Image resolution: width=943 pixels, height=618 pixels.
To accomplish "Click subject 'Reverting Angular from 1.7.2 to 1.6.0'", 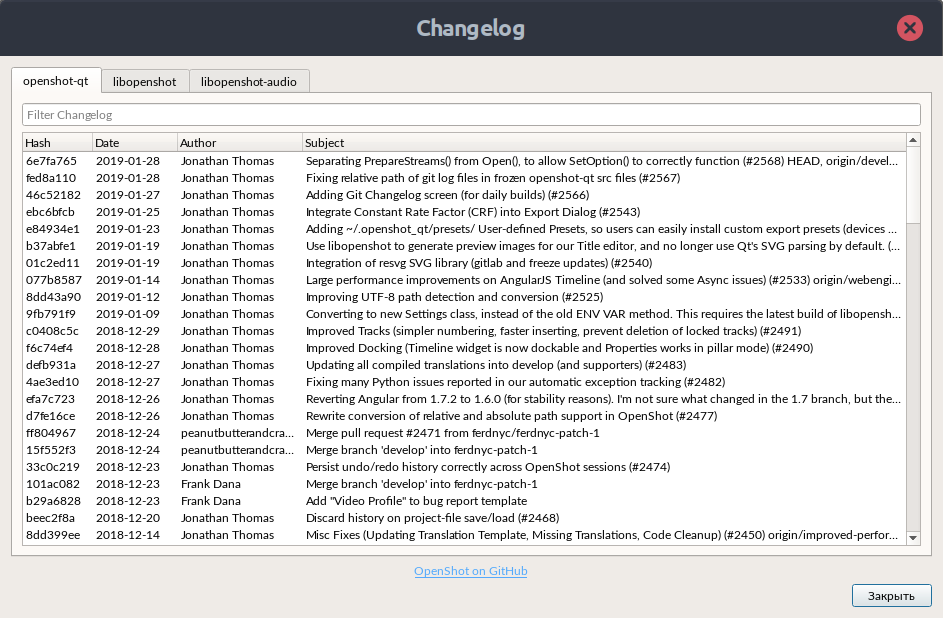I will (603, 399).
